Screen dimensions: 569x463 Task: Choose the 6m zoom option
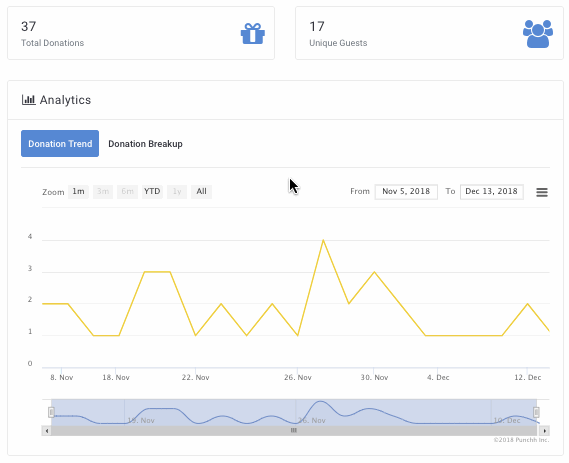pos(127,191)
